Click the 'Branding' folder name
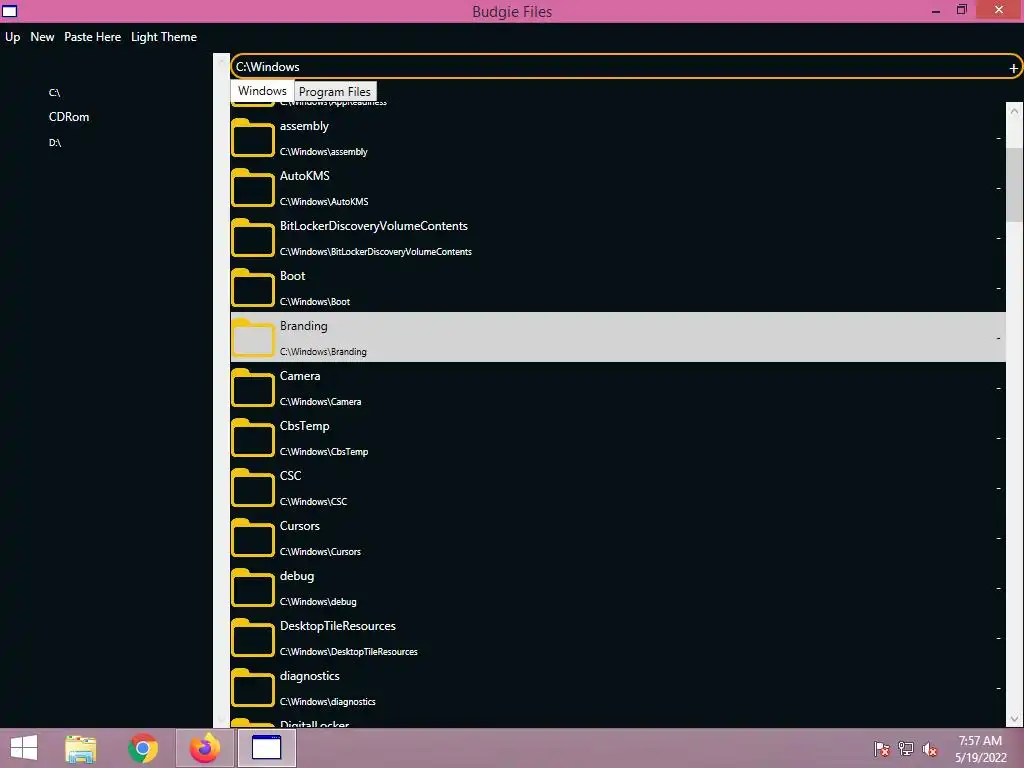Viewport: 1024px width, 768px height. click(x=304, y=326)
